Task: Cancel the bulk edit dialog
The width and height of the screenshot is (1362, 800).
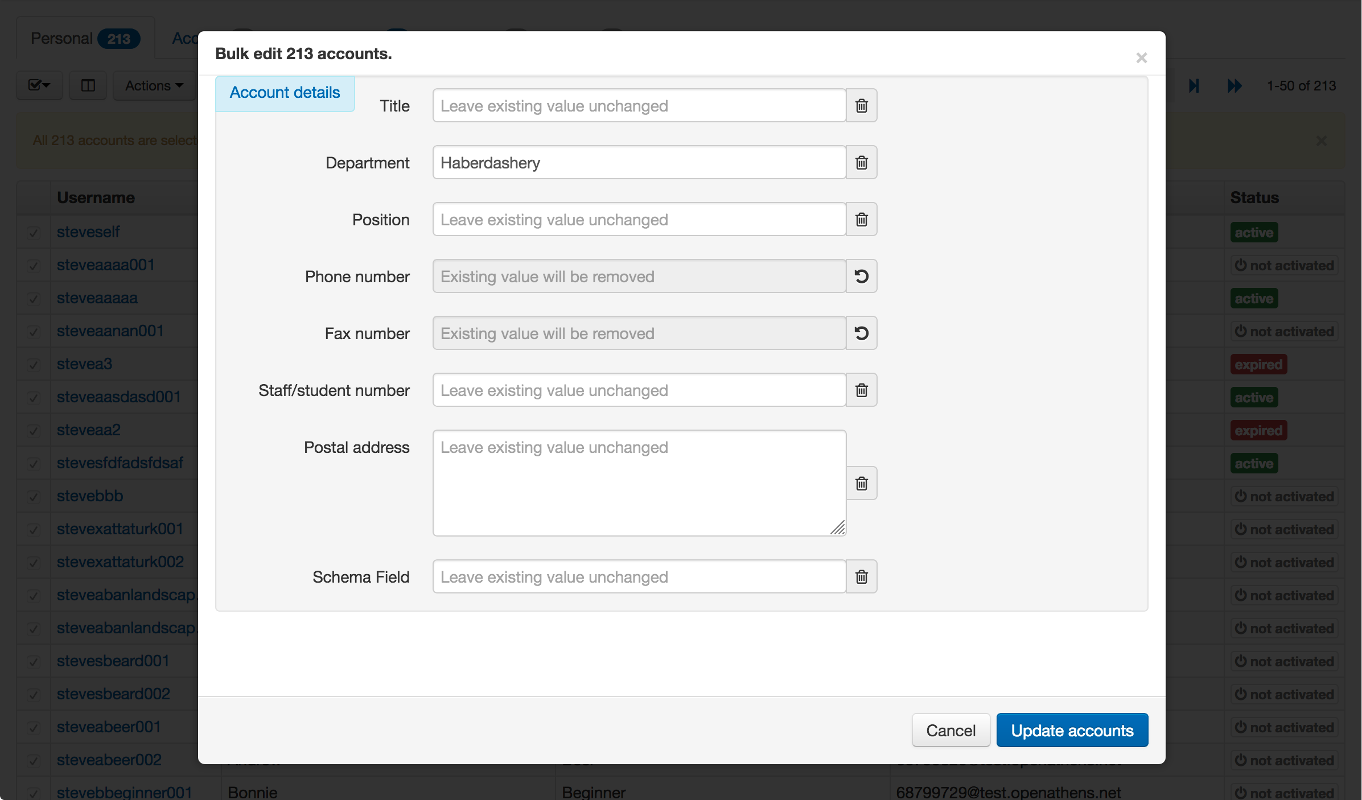Action: coord(950,730)
